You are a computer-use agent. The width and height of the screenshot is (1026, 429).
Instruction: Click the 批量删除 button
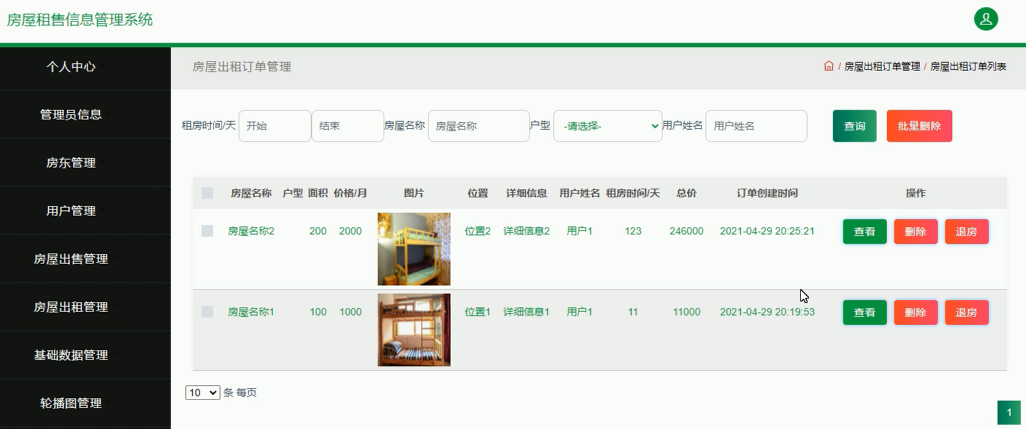point(919,126)
